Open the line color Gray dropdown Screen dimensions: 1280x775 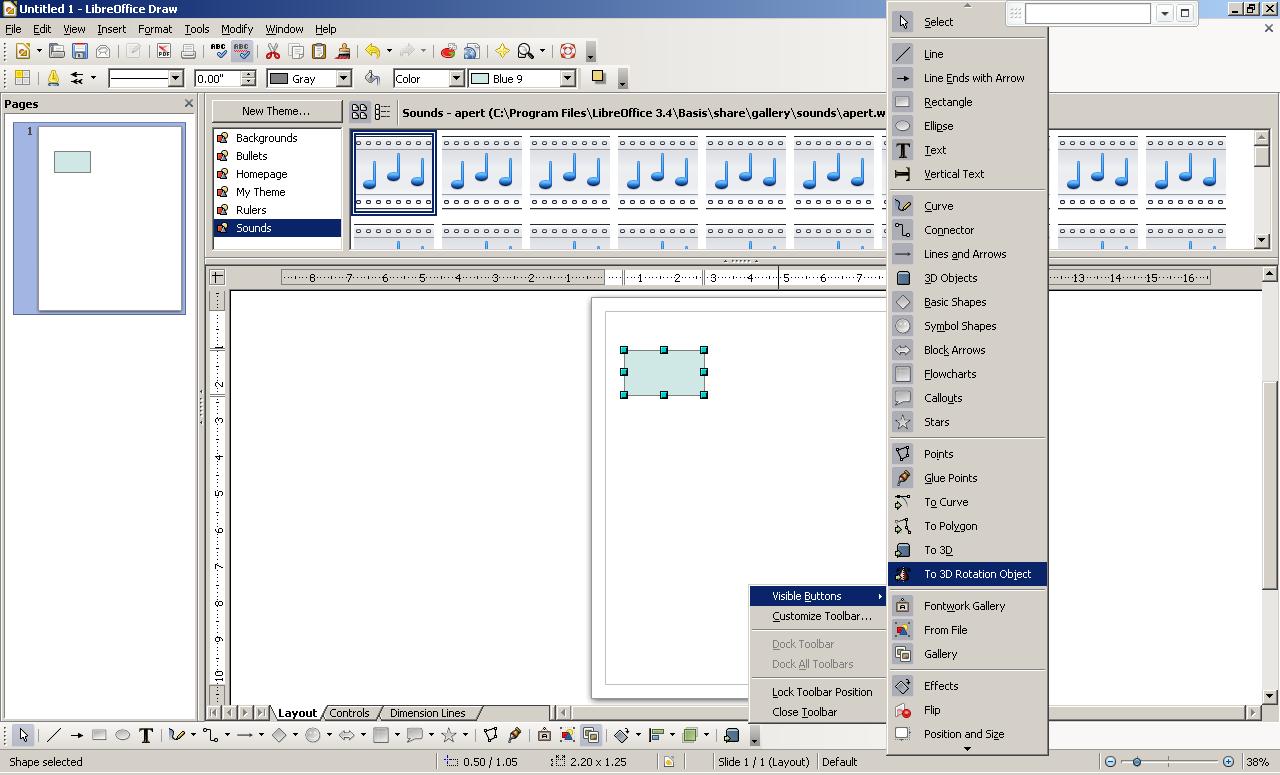[343, 77]
